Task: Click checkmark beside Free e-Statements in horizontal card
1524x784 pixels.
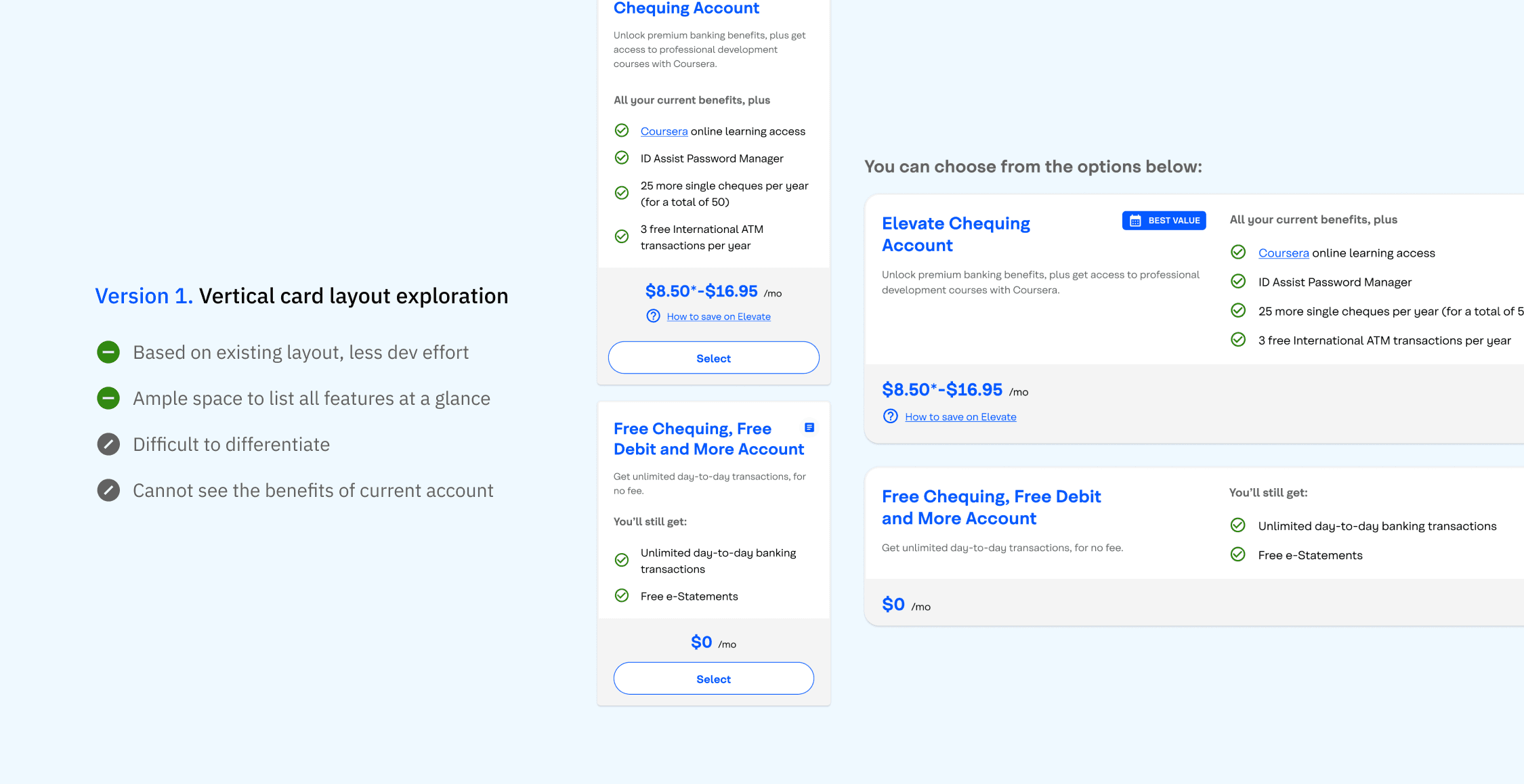Action: (x=1237, y=554)
